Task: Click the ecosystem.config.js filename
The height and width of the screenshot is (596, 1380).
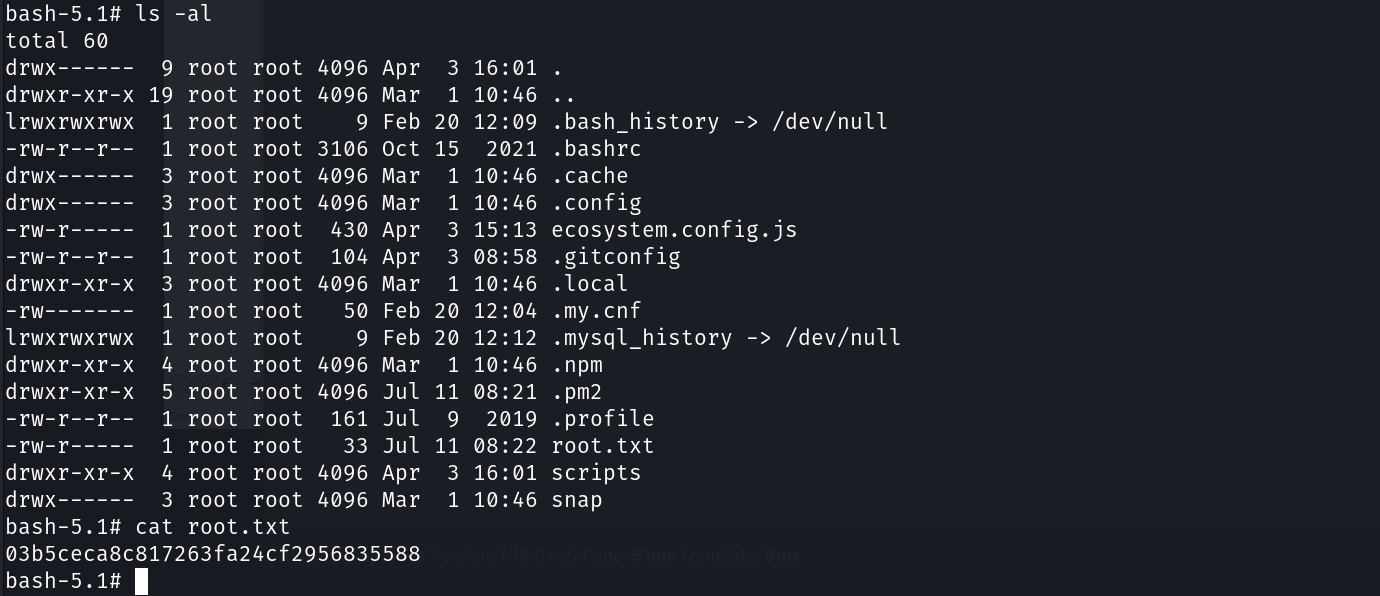Action: click(674, 230)
